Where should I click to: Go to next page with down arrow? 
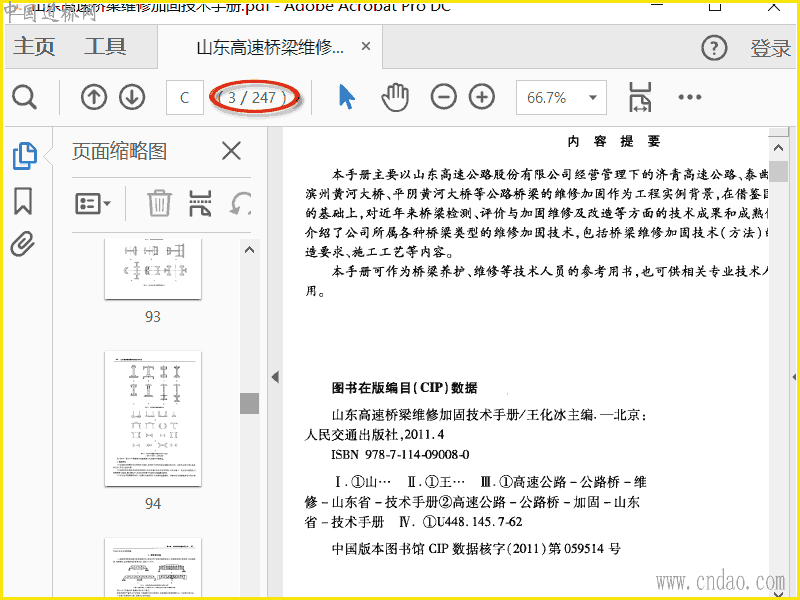click(132, 97)
